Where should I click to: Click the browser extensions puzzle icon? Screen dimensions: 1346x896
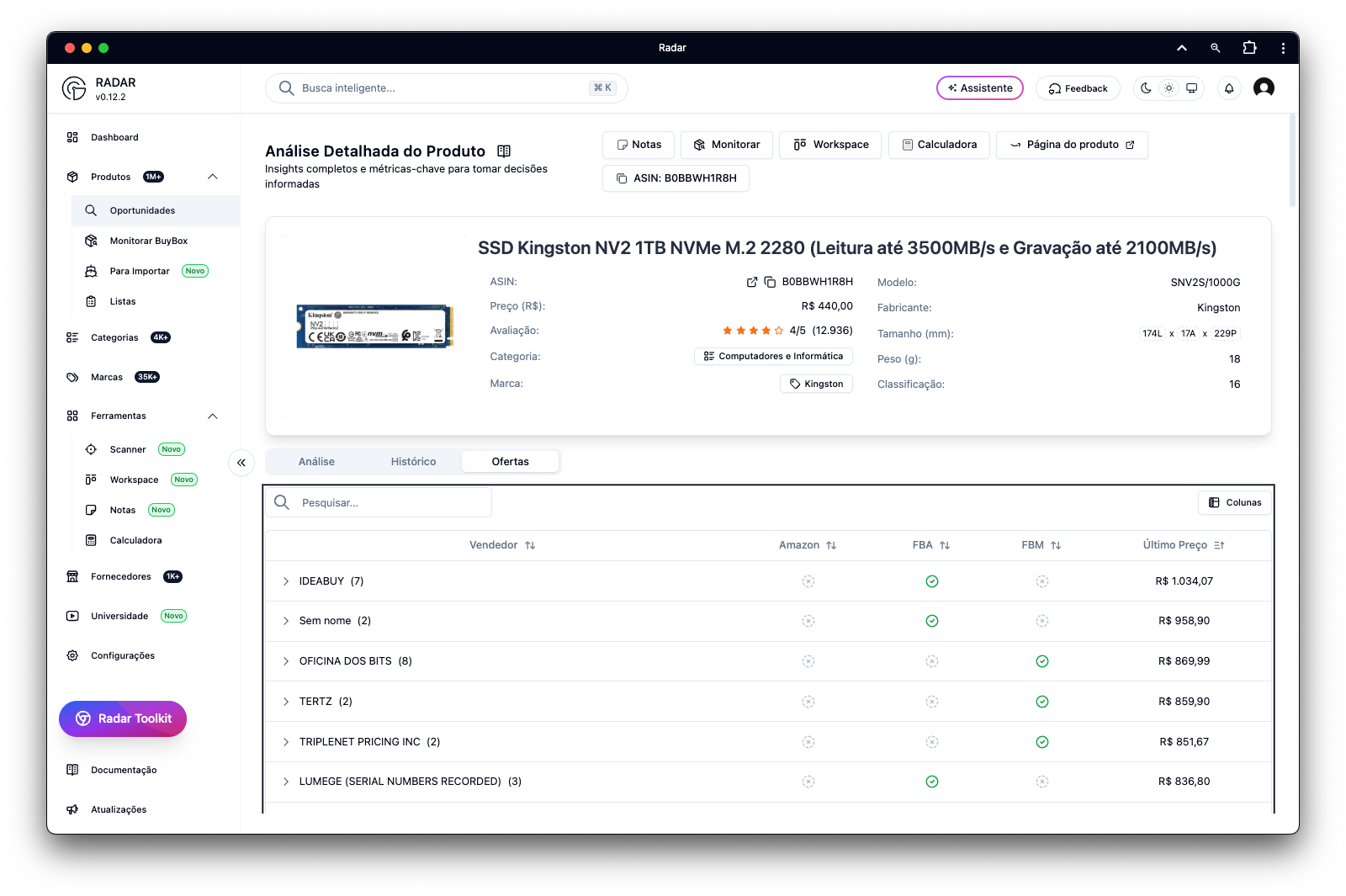[1249, 48]
